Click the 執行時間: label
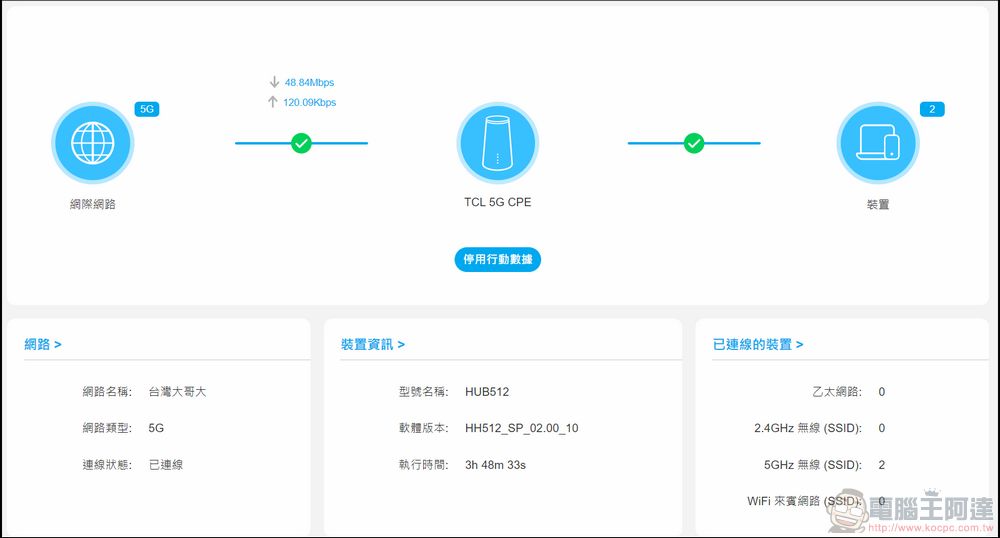 tap(423, 465)
